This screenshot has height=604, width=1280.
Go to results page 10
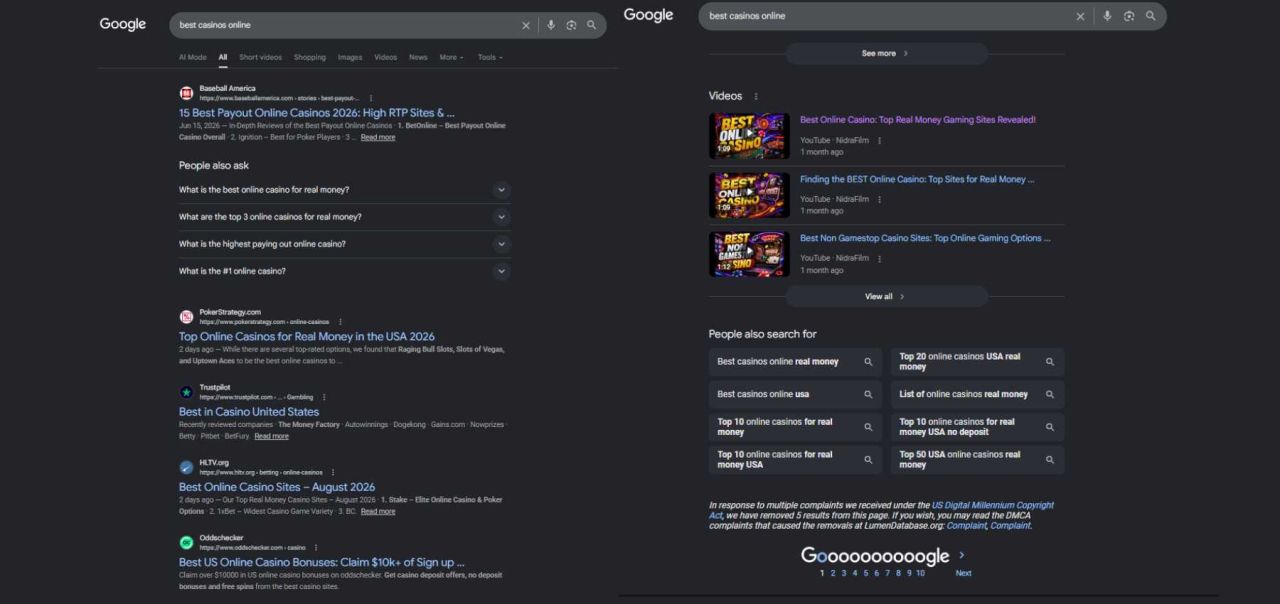click(920, 573)
